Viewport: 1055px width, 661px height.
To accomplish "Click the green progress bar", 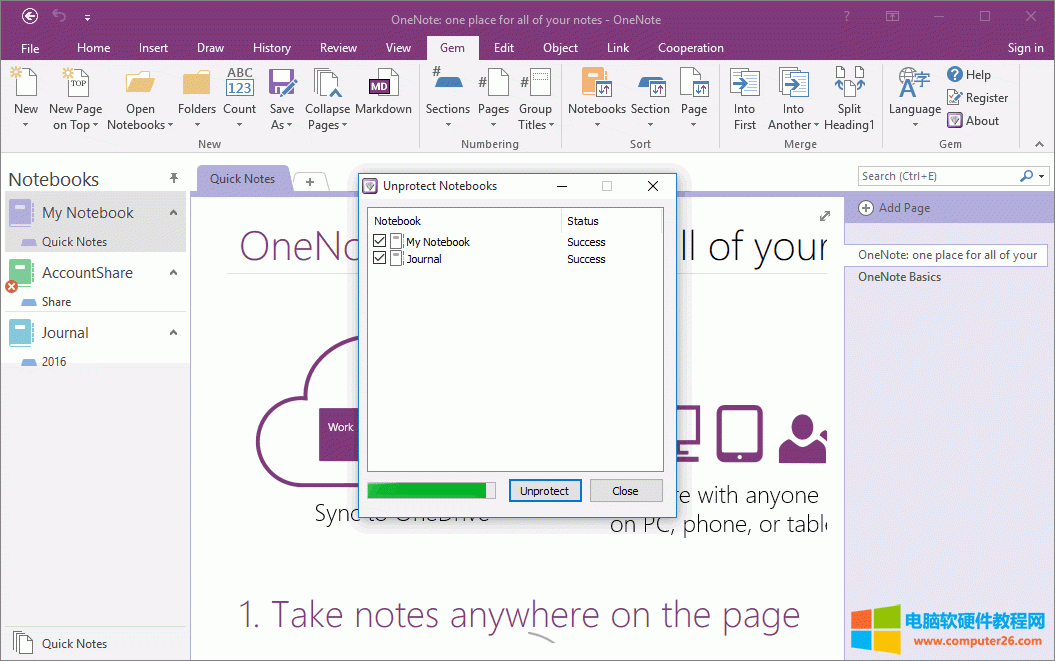I will (x=430, y=491).
